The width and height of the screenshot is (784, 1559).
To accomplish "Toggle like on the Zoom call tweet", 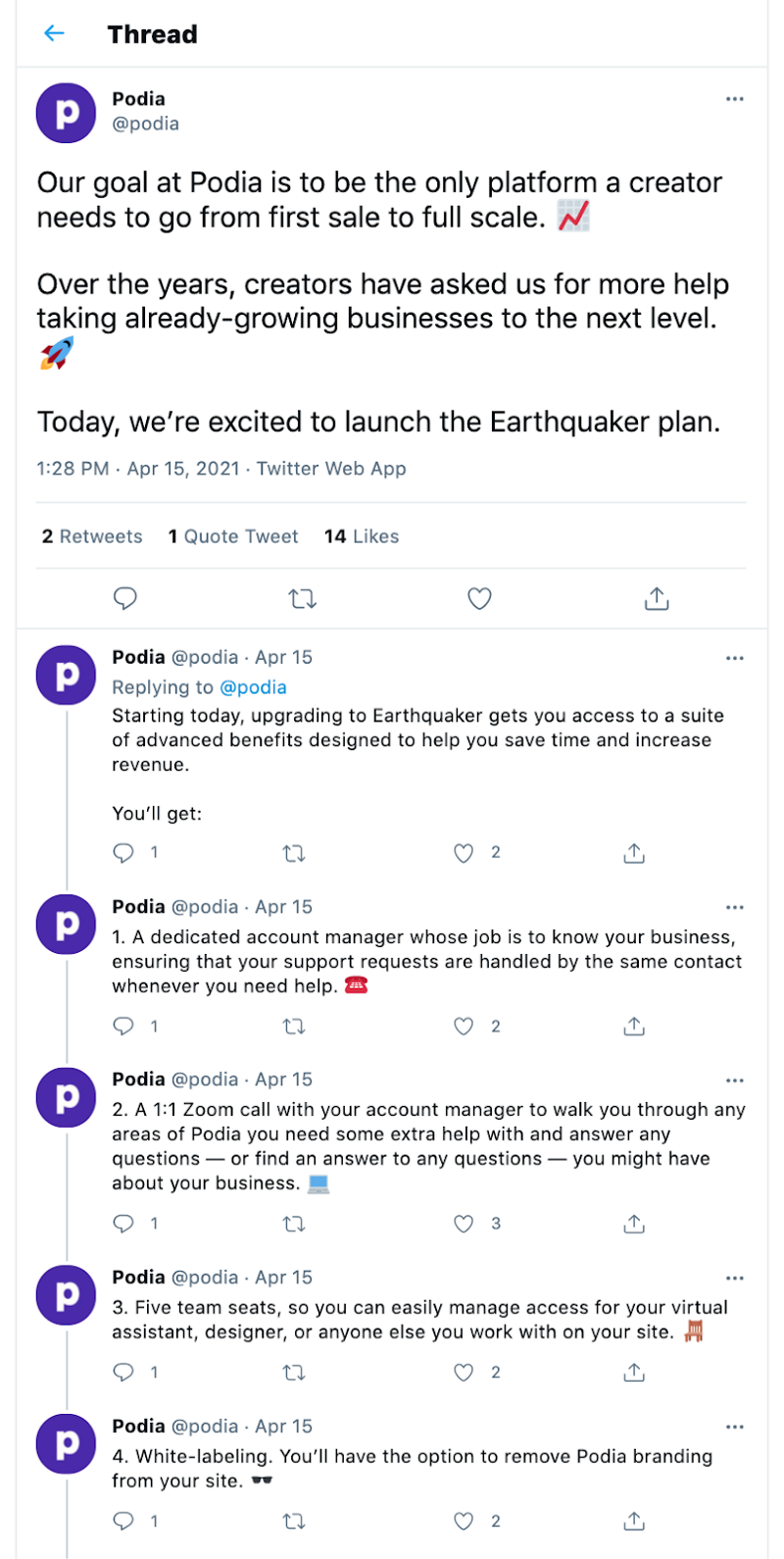I will pyautogui.click(x=463, y=1224).
